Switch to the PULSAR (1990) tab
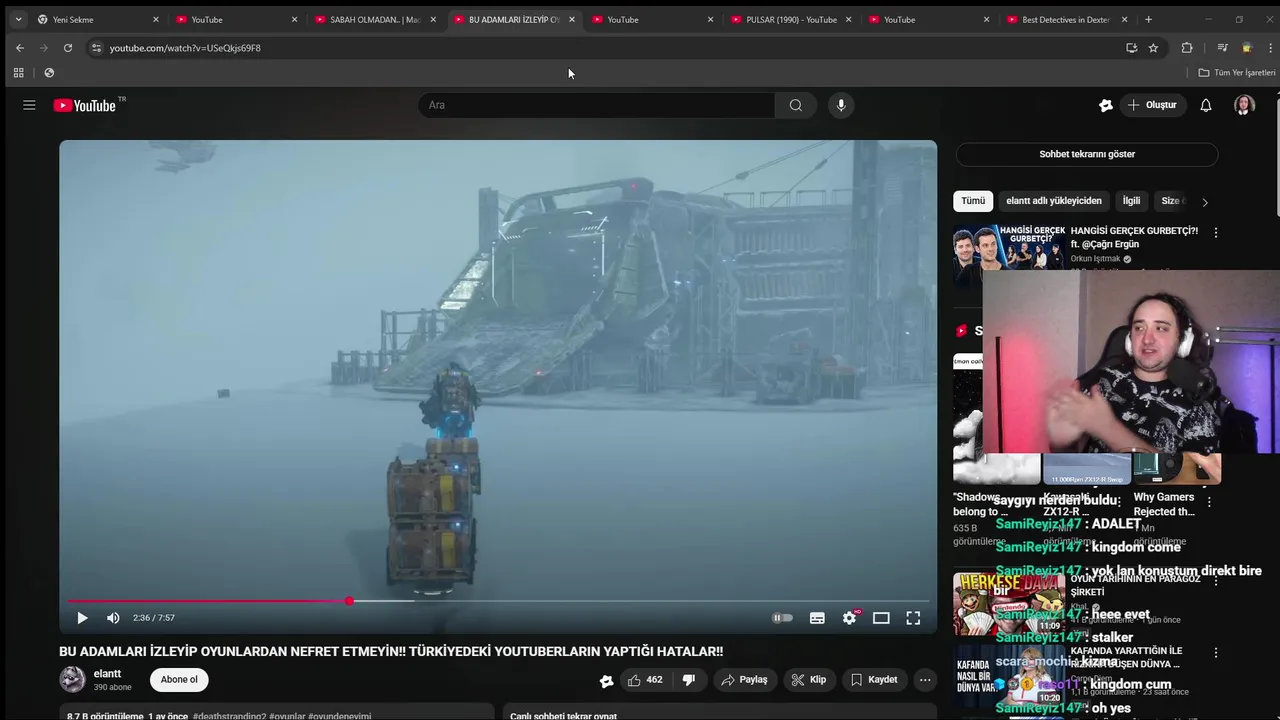The width and height of the screenshot is (1280, 720). [791, 19]
